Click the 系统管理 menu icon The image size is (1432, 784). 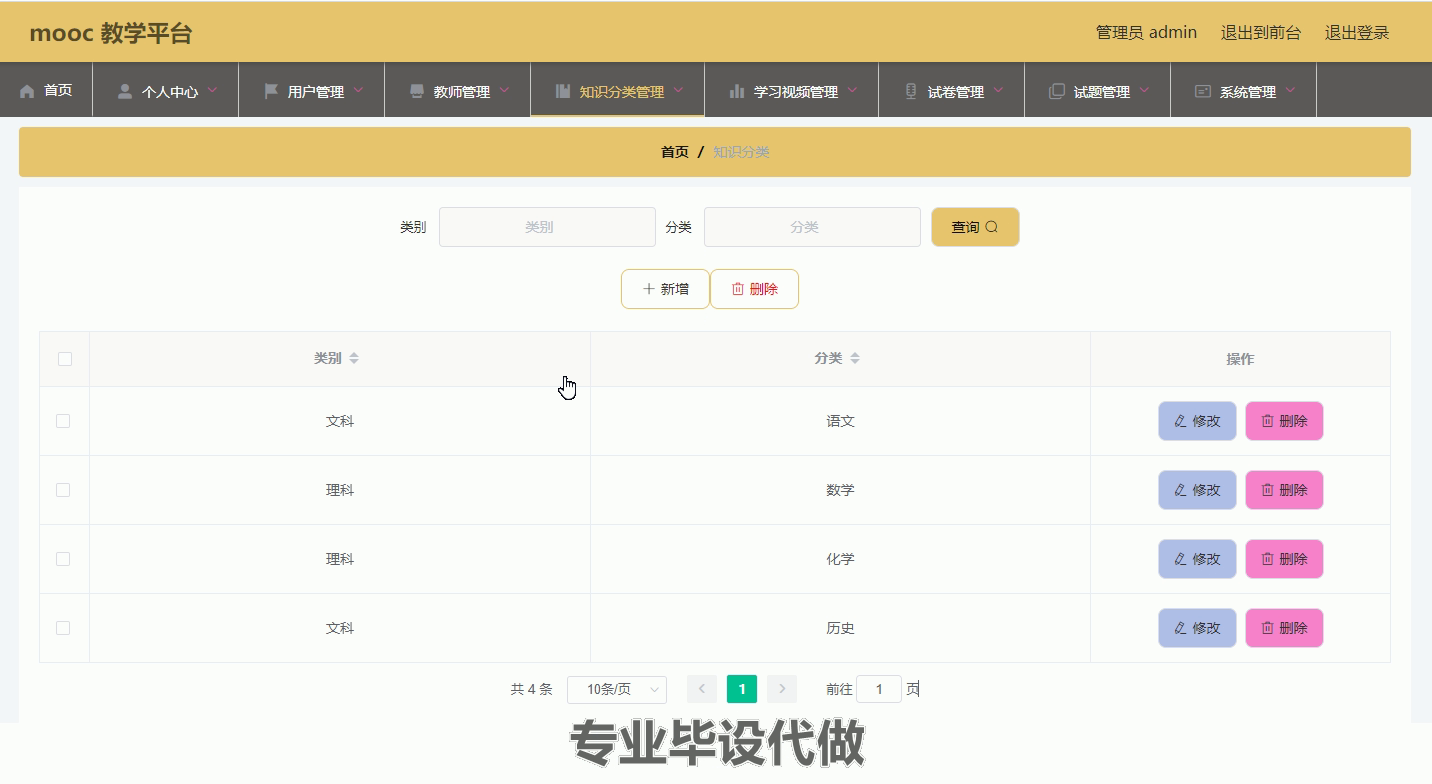(x=1203, y=91)
